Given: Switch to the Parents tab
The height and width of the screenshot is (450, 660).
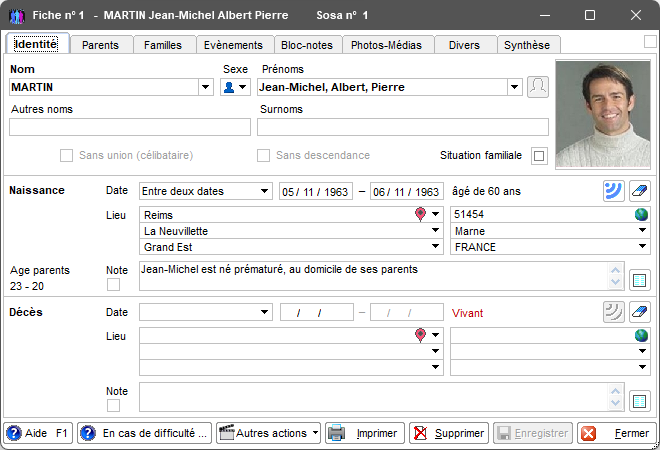Looking at the screenshot, I should 101,45.
